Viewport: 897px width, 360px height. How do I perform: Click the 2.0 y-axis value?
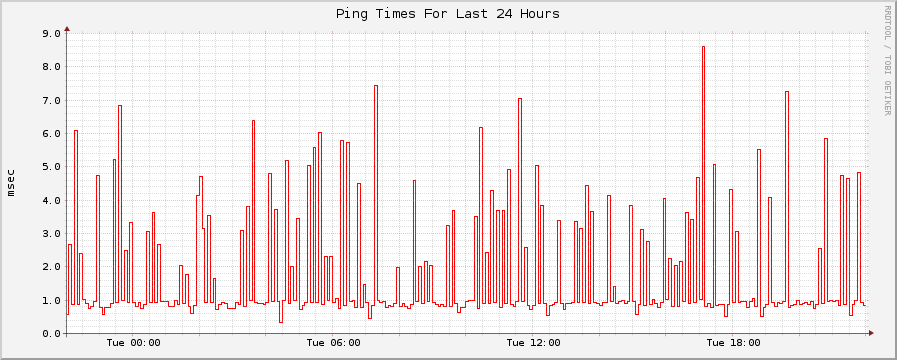(51, 267)
